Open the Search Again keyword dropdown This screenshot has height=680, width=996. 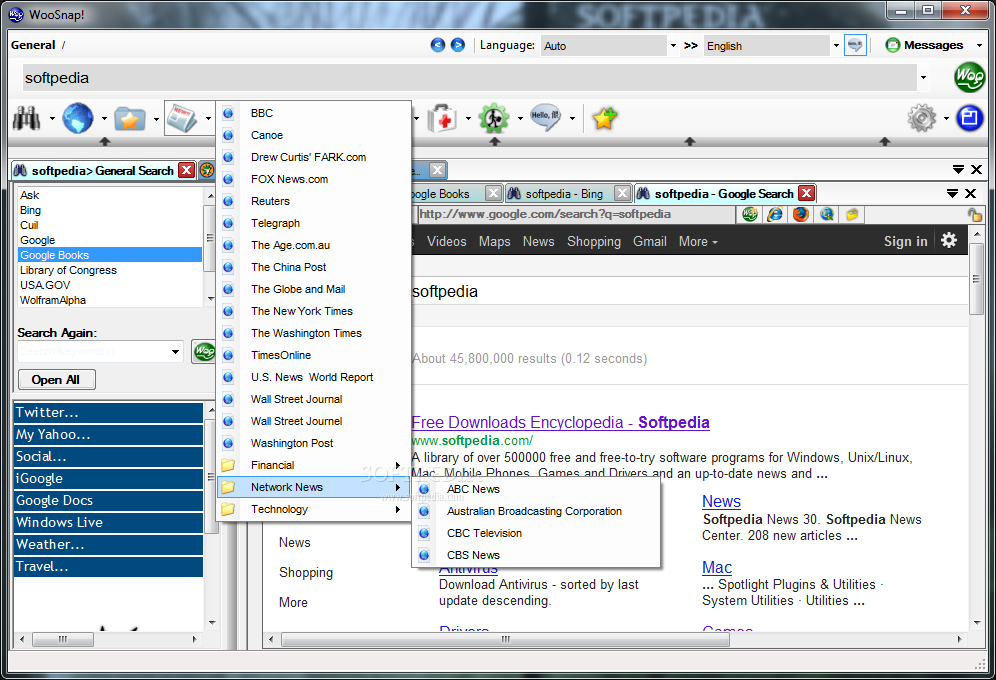[175, 352]
